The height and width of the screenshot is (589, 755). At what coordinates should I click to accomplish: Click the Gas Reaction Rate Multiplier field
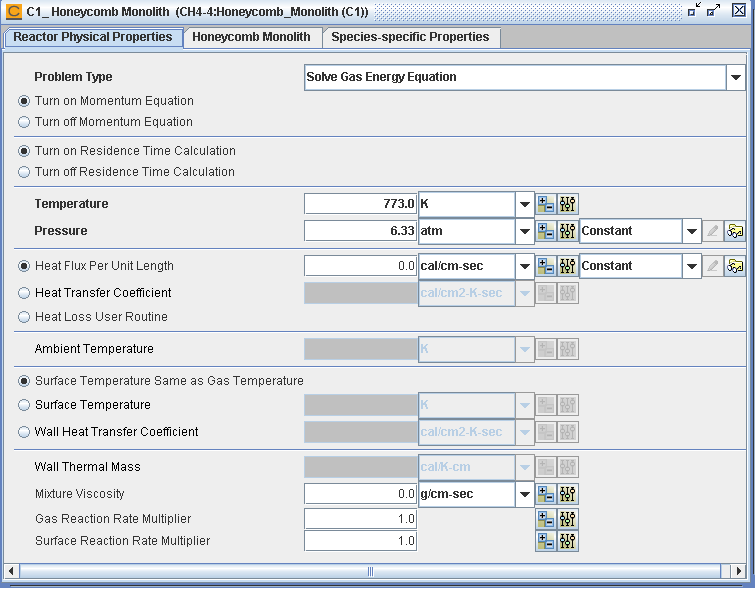[360, 519]
